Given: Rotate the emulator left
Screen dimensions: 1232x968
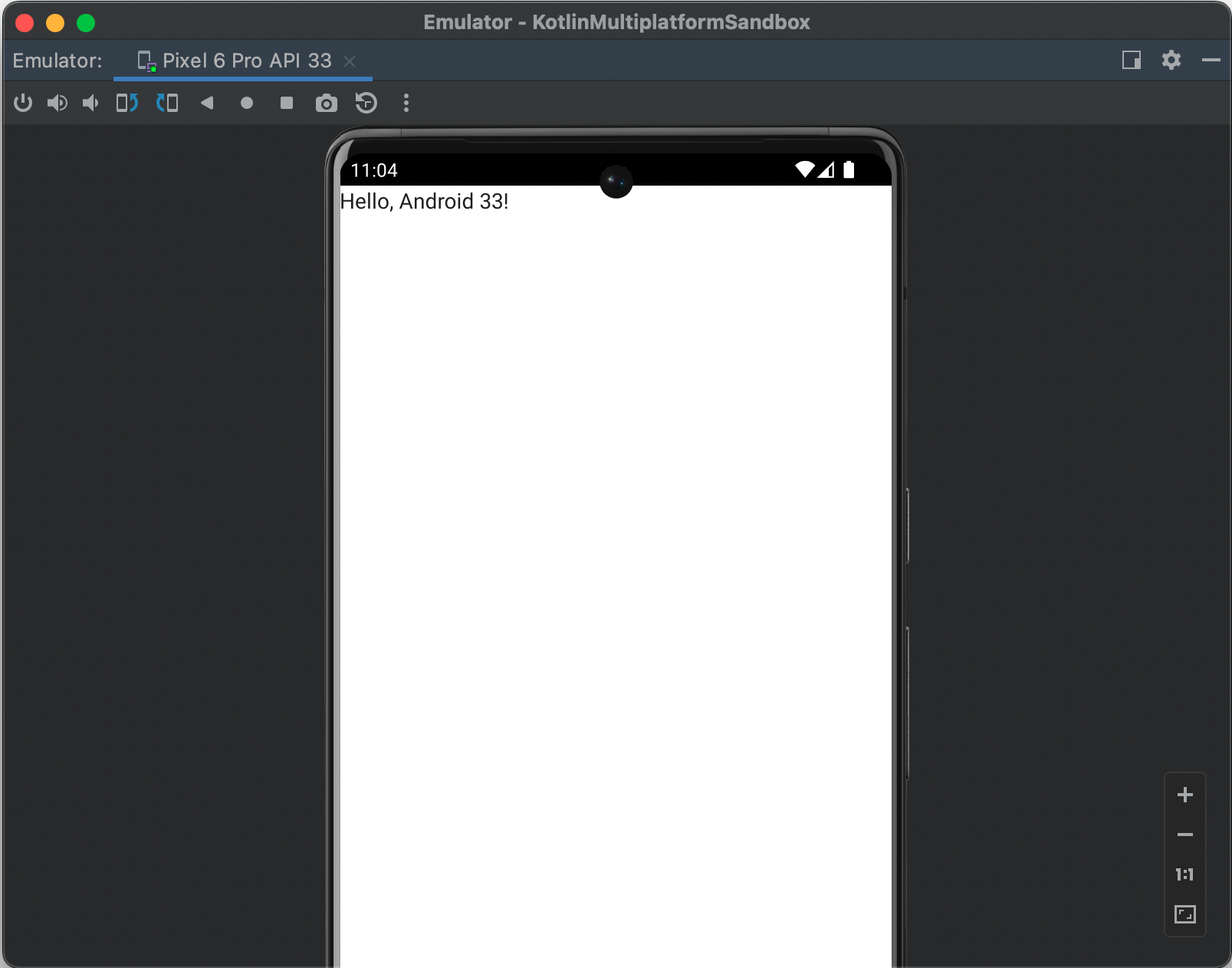Looking at the screenshot, I should pos(127,103).
